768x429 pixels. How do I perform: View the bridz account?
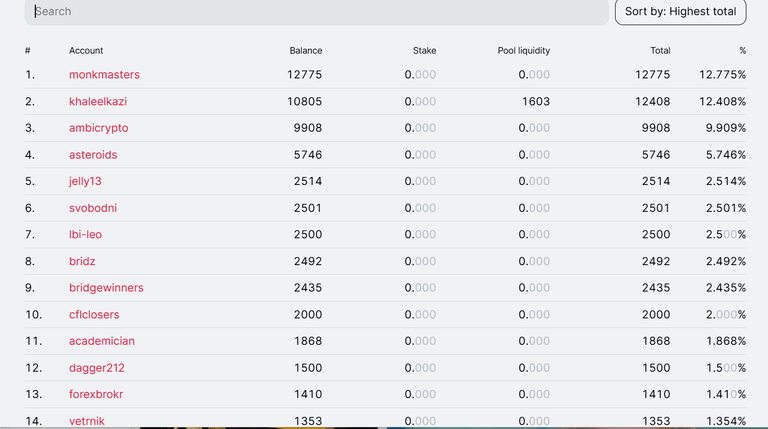click(82, 262)
